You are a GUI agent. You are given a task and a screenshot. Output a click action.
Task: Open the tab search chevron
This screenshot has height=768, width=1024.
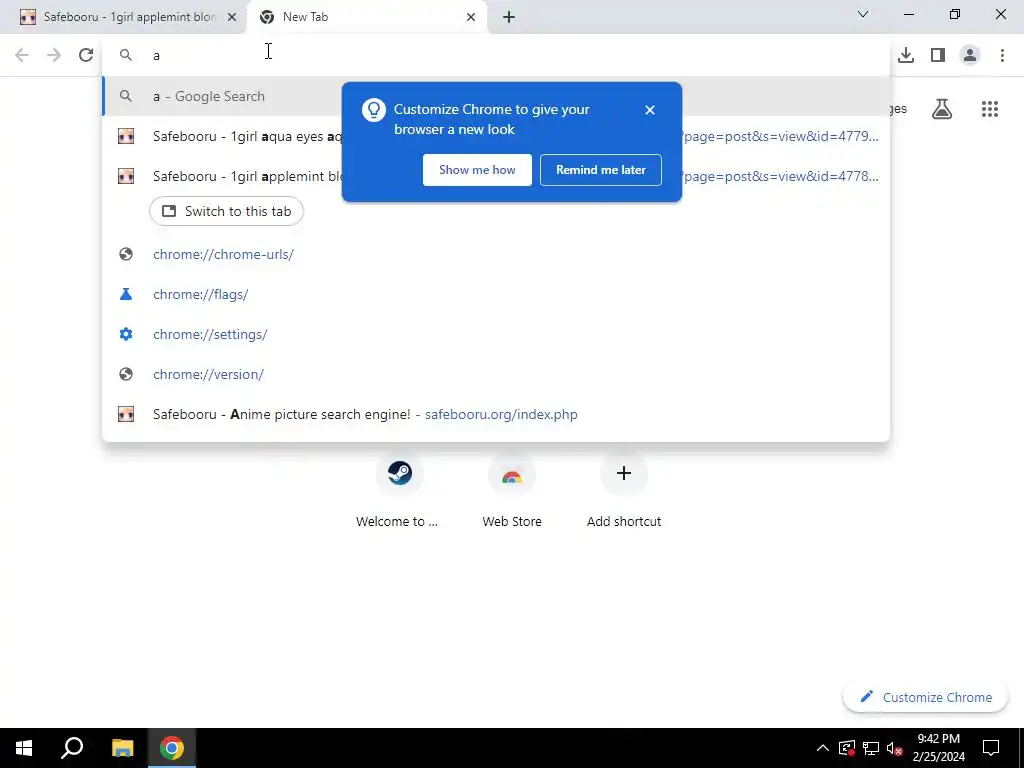[863, 14]
